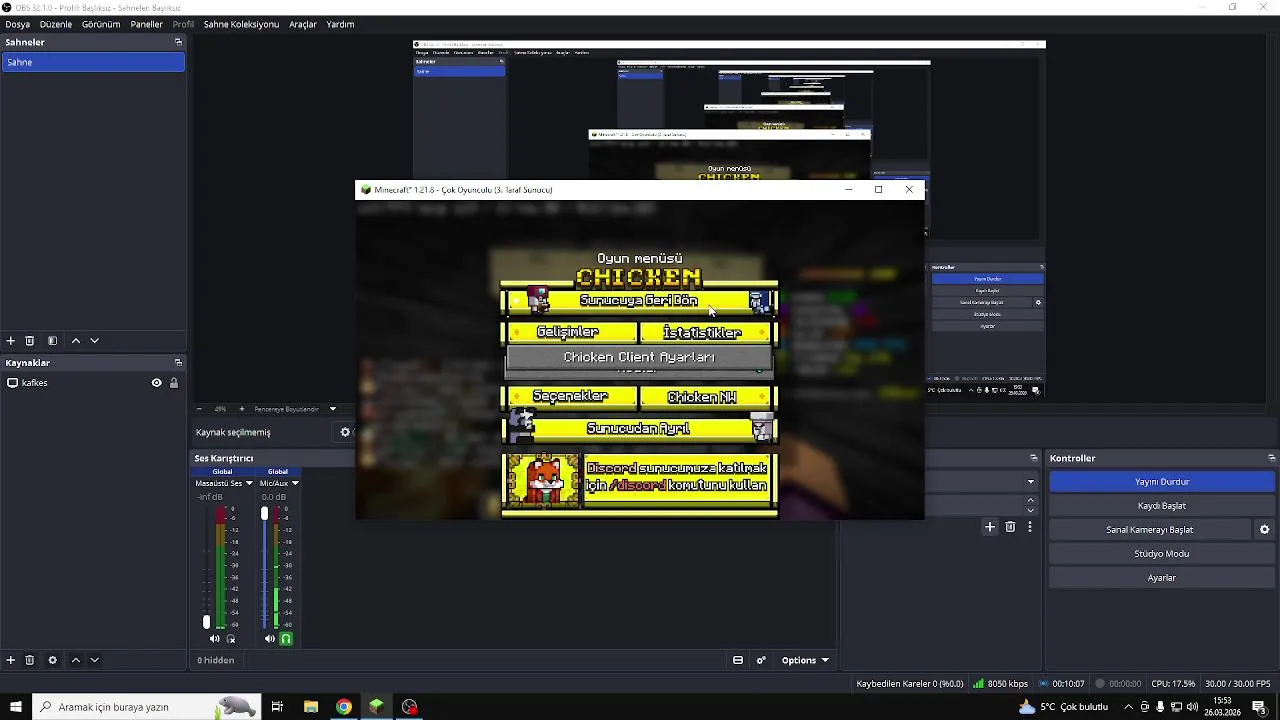
Task: Move scene down arrow in Sahneler panel
Action: tap(95, 341)
